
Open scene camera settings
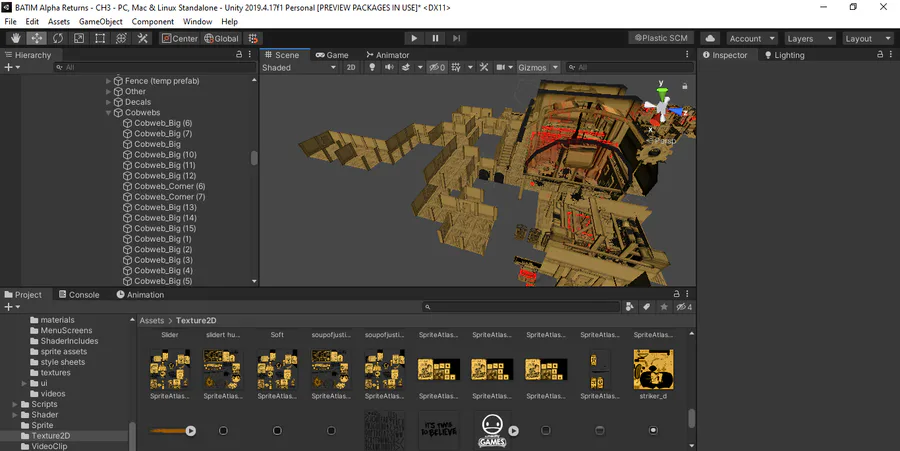point(501,67)
